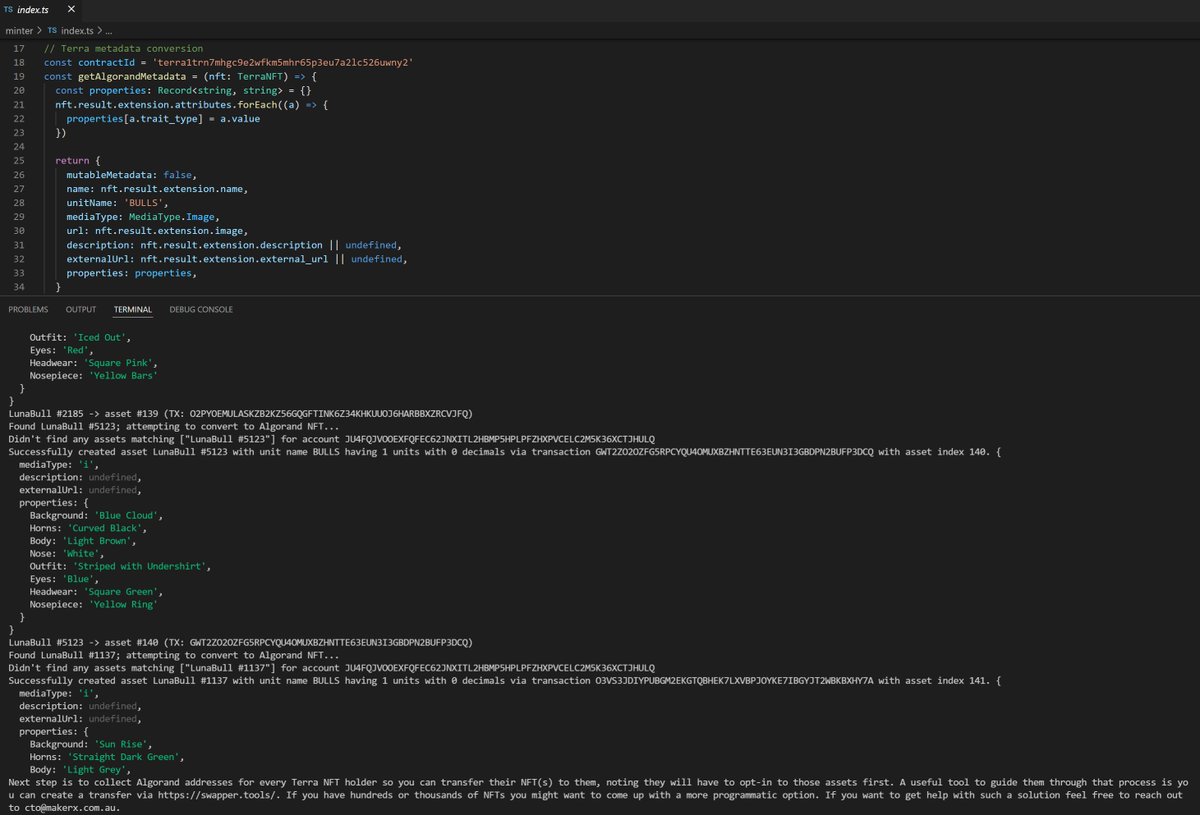This screenshot has height=815, width=1200.
Task: Open the OUTPUT panel tab
Action: [x=80, y=309]
